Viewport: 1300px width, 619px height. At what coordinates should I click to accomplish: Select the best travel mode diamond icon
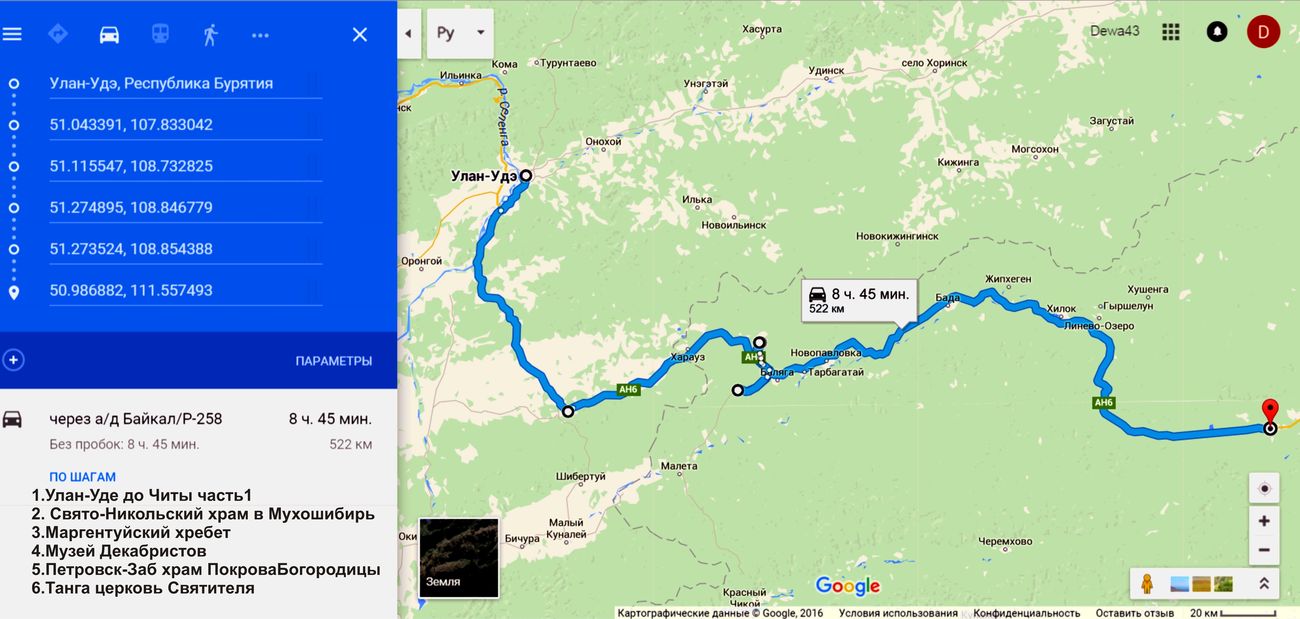[x=58, y=34]
